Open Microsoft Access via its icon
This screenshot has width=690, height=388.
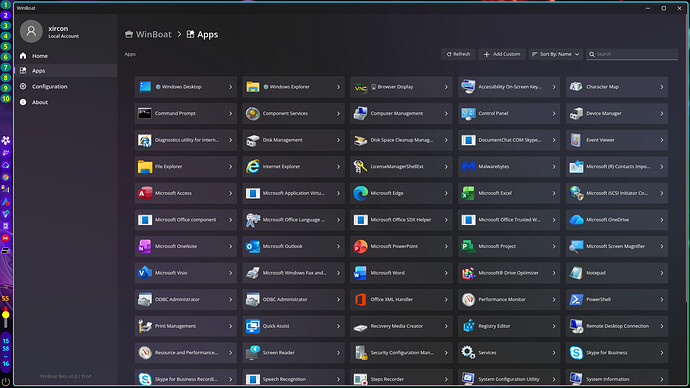pyautogui.click(x=145, y=193)
